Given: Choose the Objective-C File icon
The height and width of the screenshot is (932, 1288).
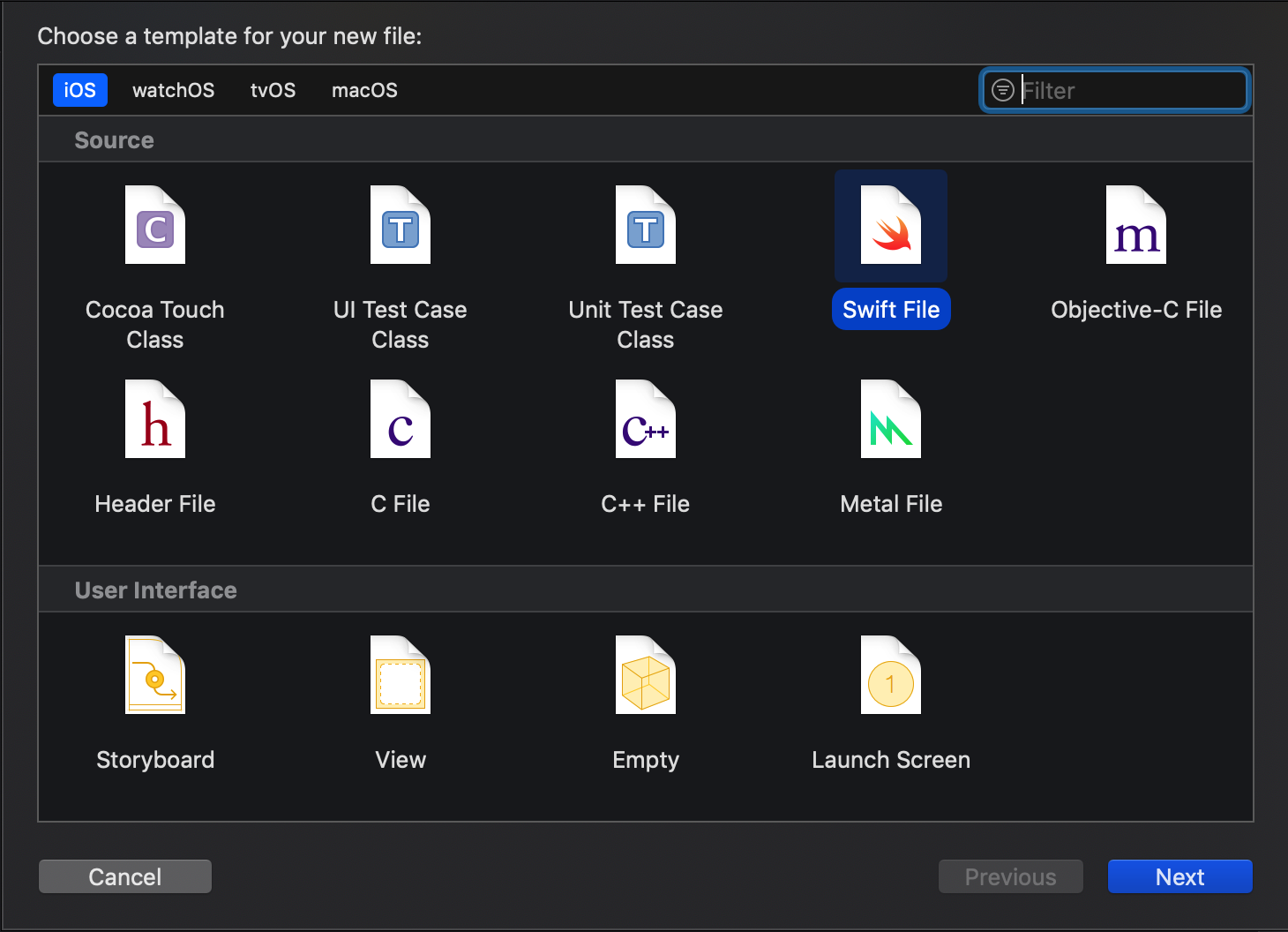Looking at the screenshot, I should coord(1136,225).
